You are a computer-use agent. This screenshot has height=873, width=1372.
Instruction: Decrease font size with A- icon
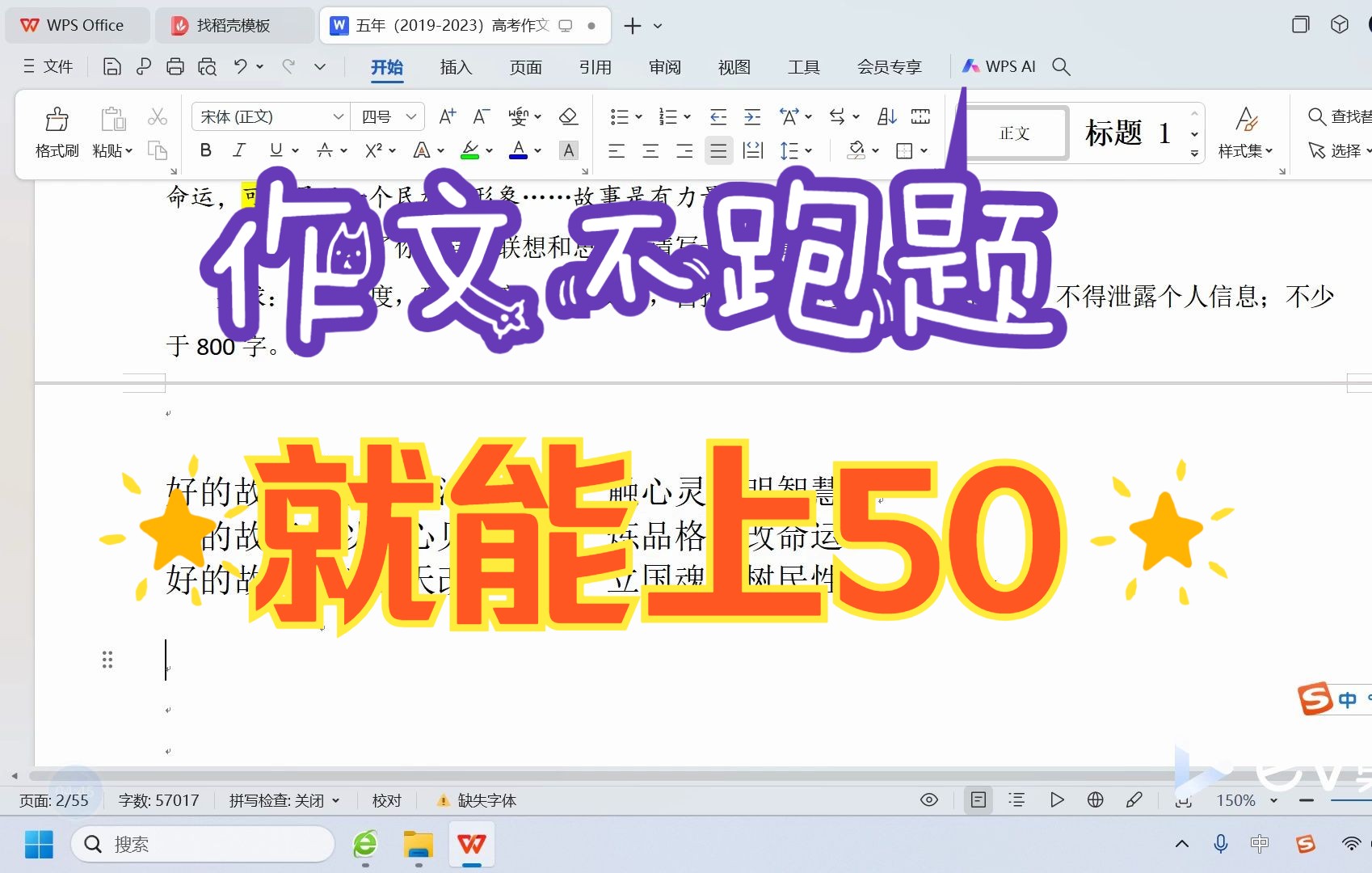pos(482,117)
